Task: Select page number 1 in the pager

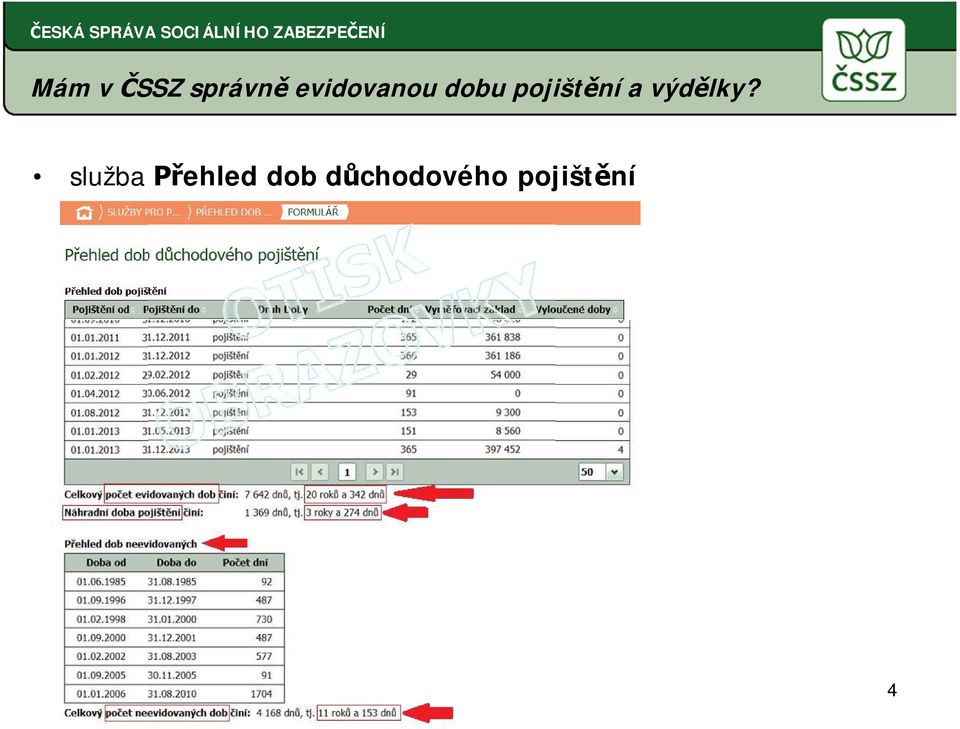Action: [347, 472]
